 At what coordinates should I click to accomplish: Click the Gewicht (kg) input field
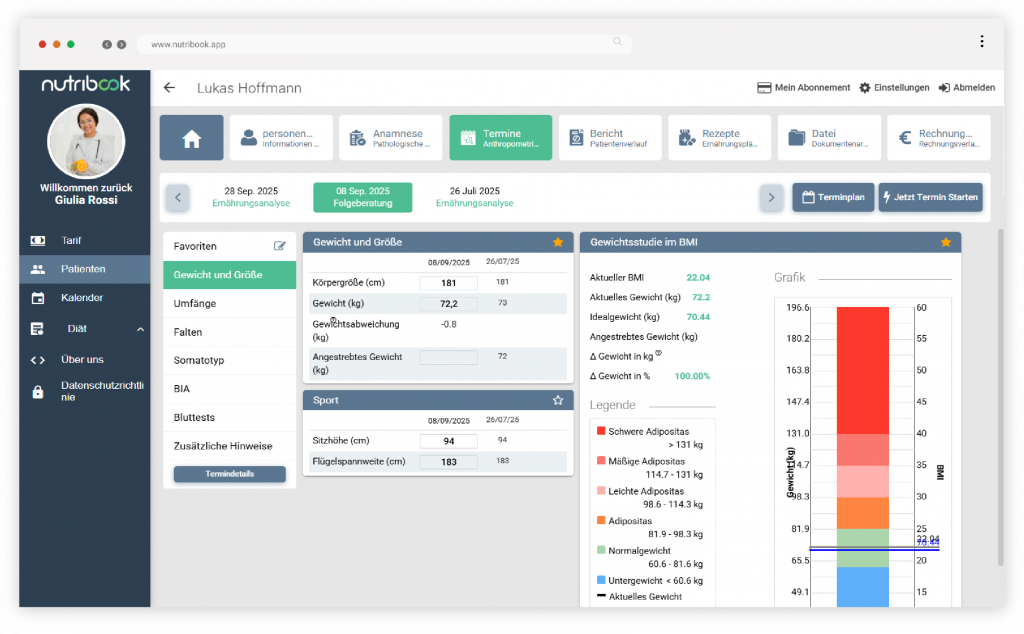[448, 303]
